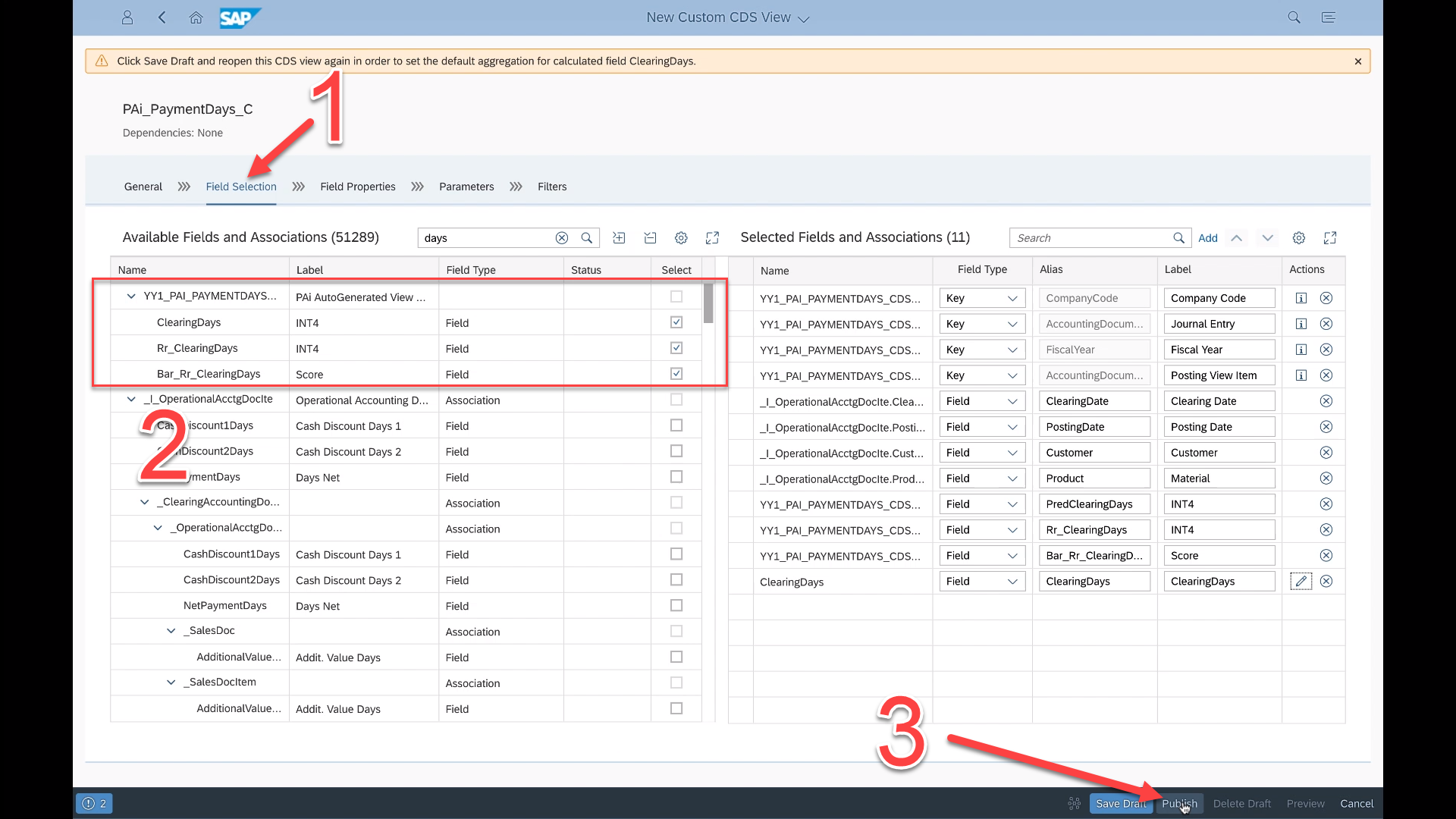Edit the ClearingDays calculated field
The height and width of the screenshot is (819, 1456).
click(1301, 582)
